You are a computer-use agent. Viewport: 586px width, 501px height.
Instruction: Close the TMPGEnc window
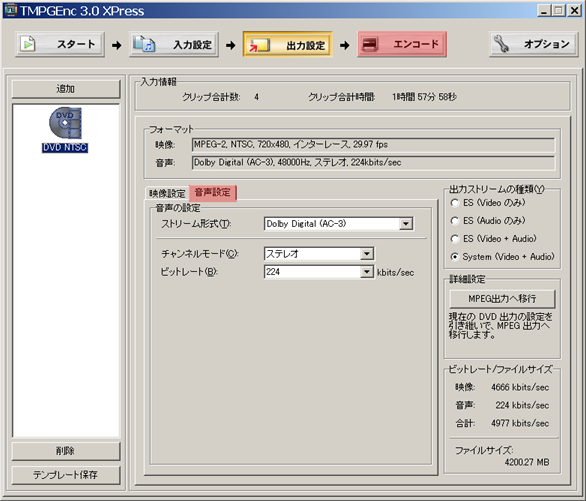pos(574,10)
